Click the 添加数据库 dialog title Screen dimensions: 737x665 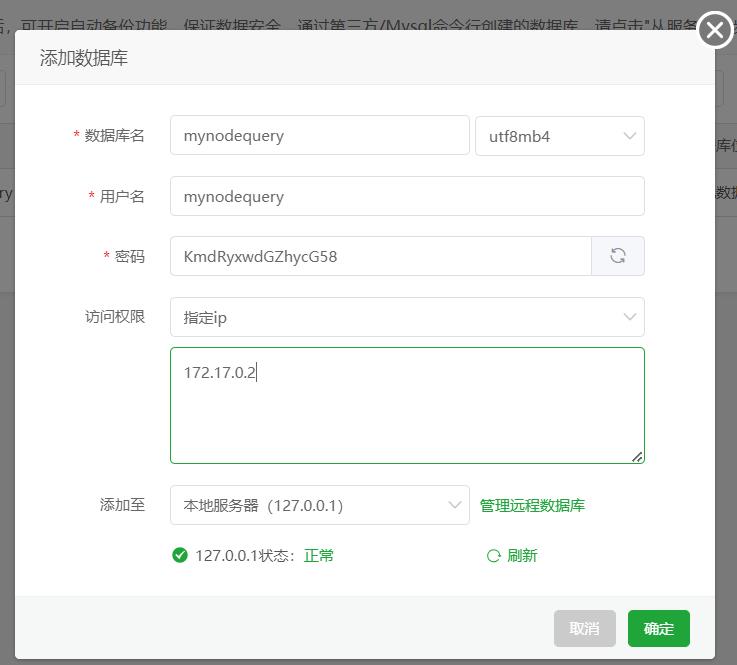tap(84, 58)
